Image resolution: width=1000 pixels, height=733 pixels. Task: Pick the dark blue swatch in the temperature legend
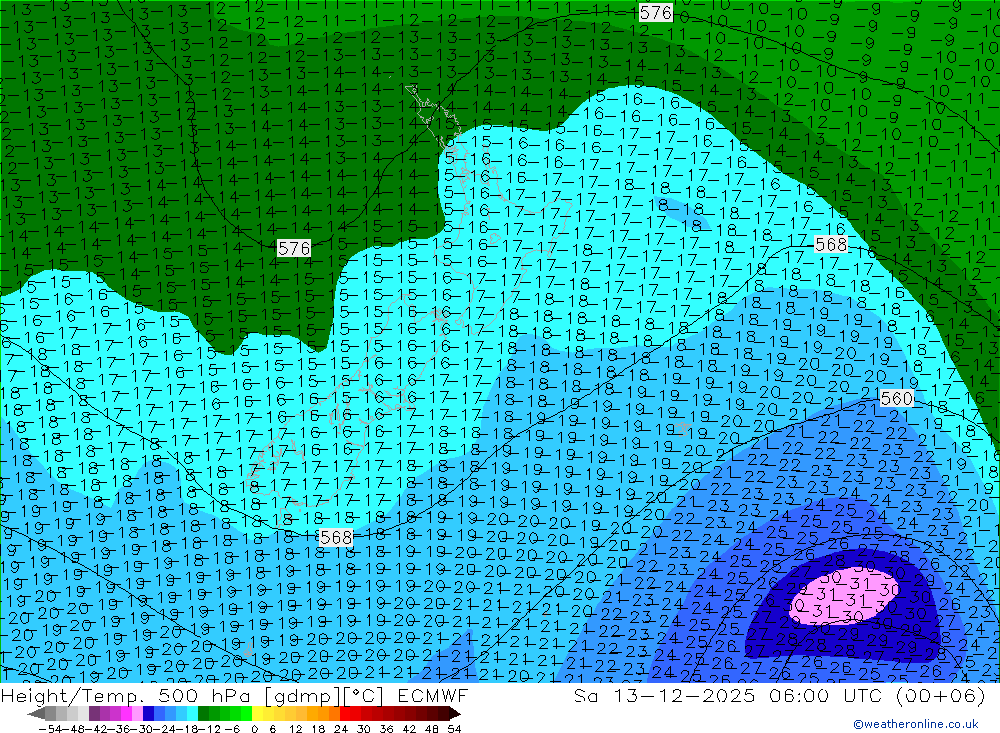coord(149,713)
